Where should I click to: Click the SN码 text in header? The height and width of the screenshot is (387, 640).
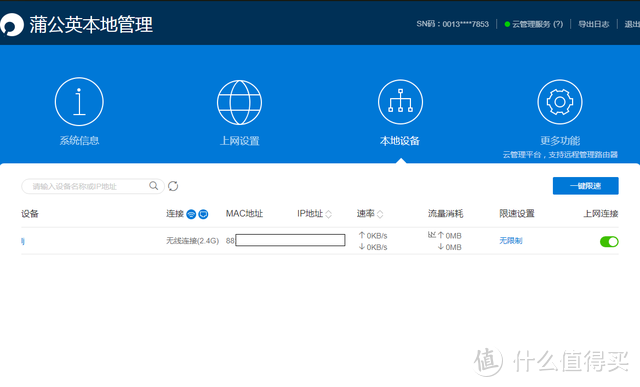452,24
